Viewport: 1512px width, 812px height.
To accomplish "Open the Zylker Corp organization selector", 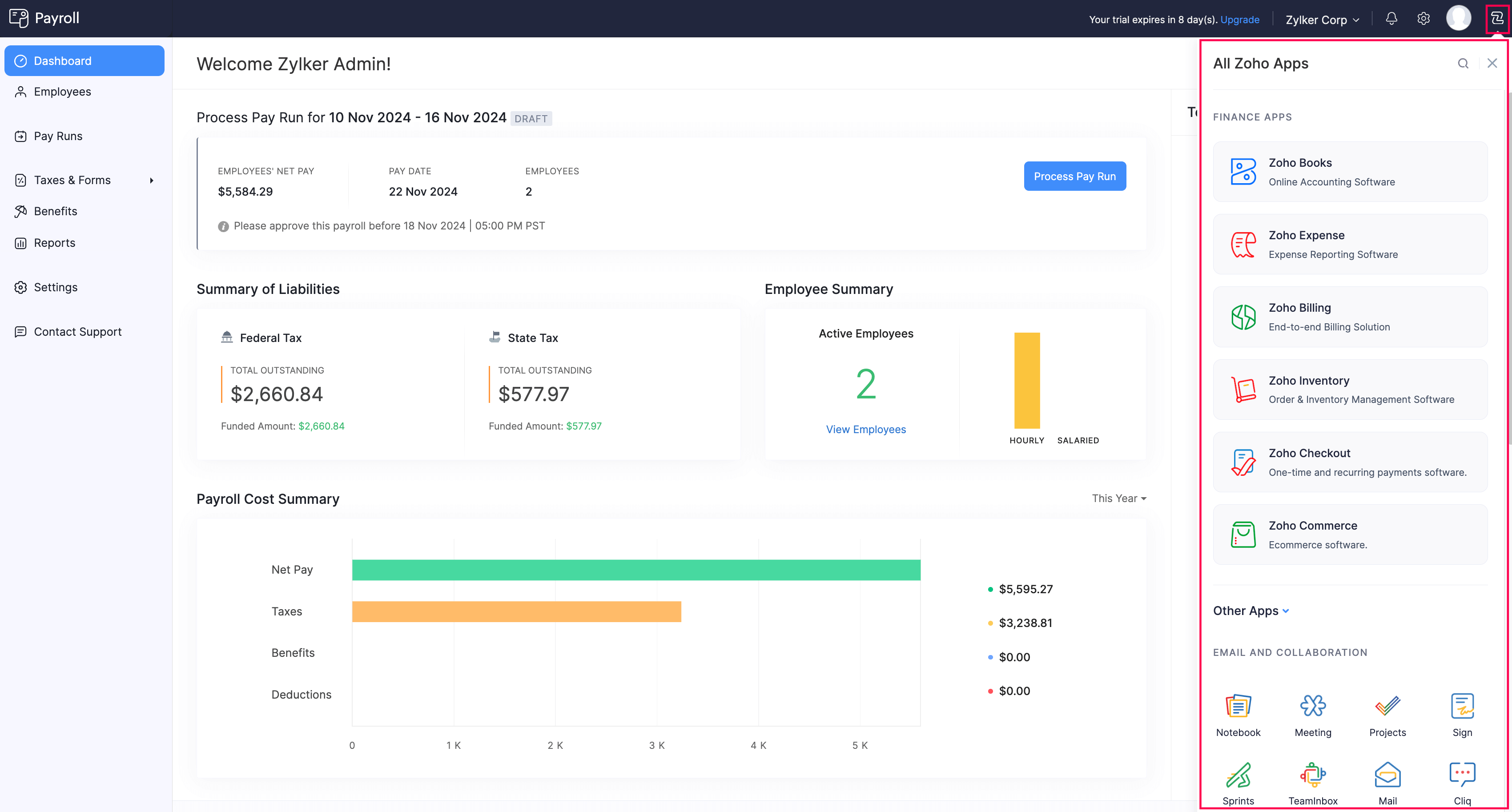I will (x=1321, y=19).
